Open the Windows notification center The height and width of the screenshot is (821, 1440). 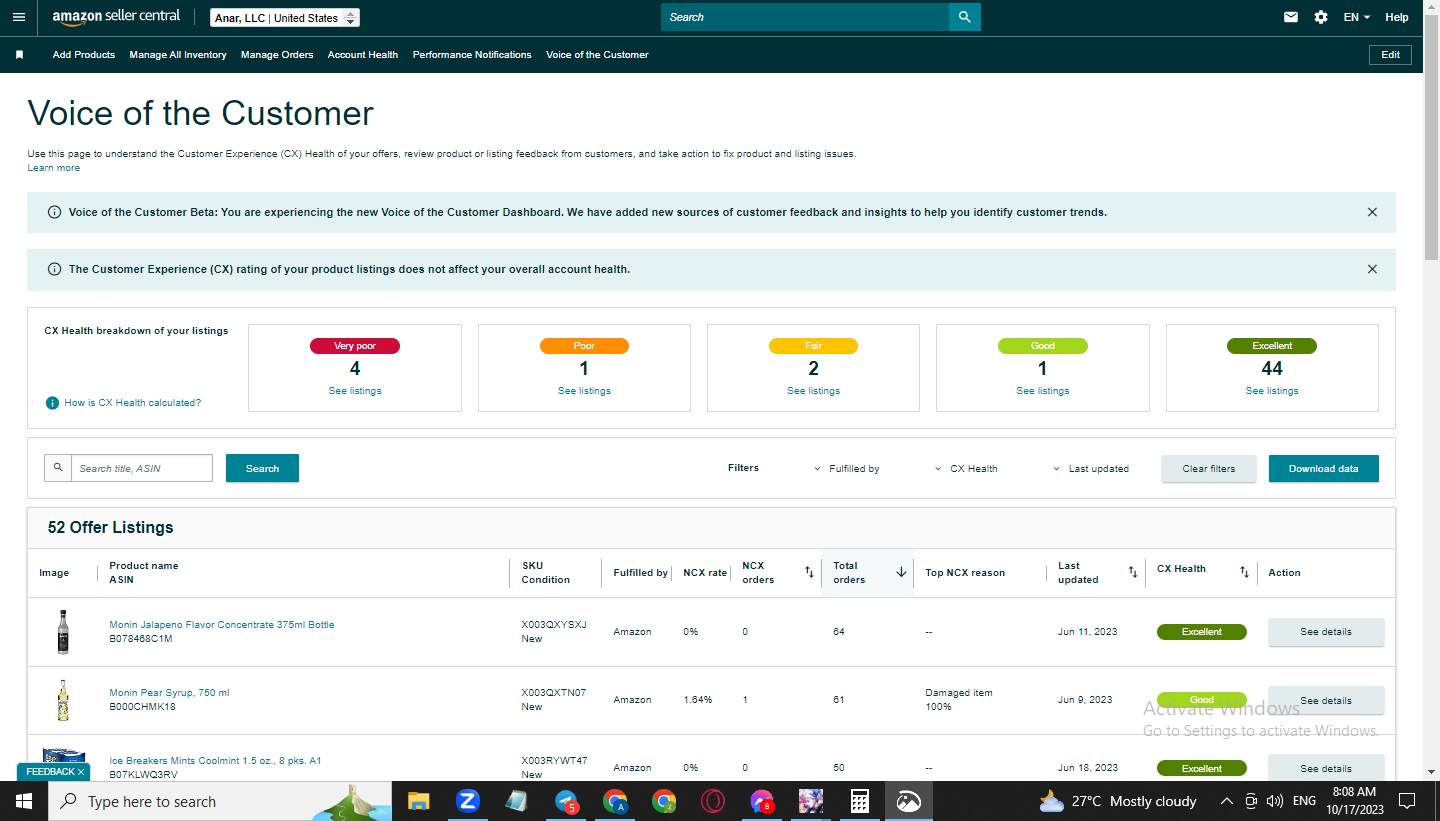pos(1407,801)
